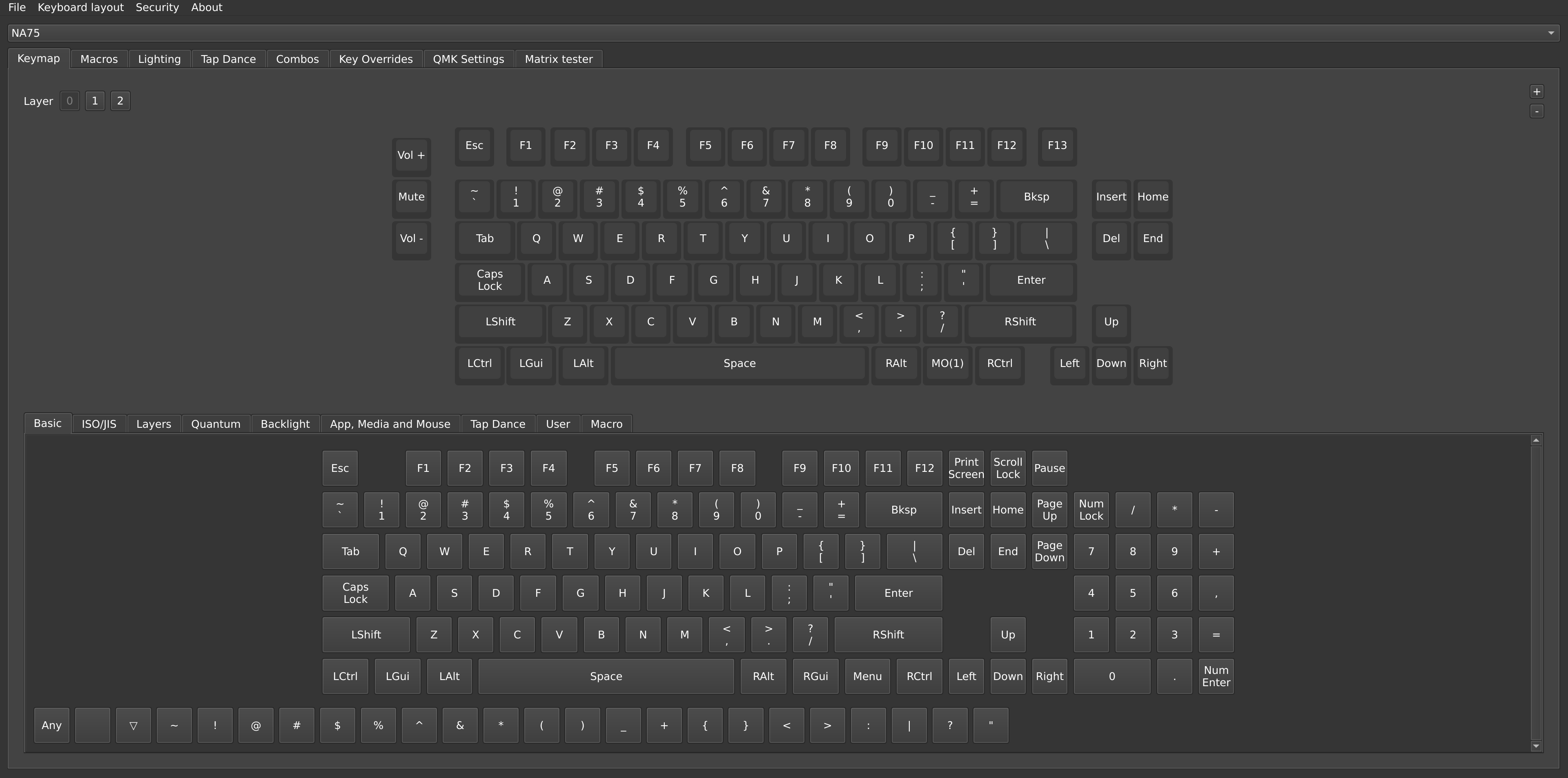Switch to the Tap Dance top tab
1568x778 pixels.
228,59
